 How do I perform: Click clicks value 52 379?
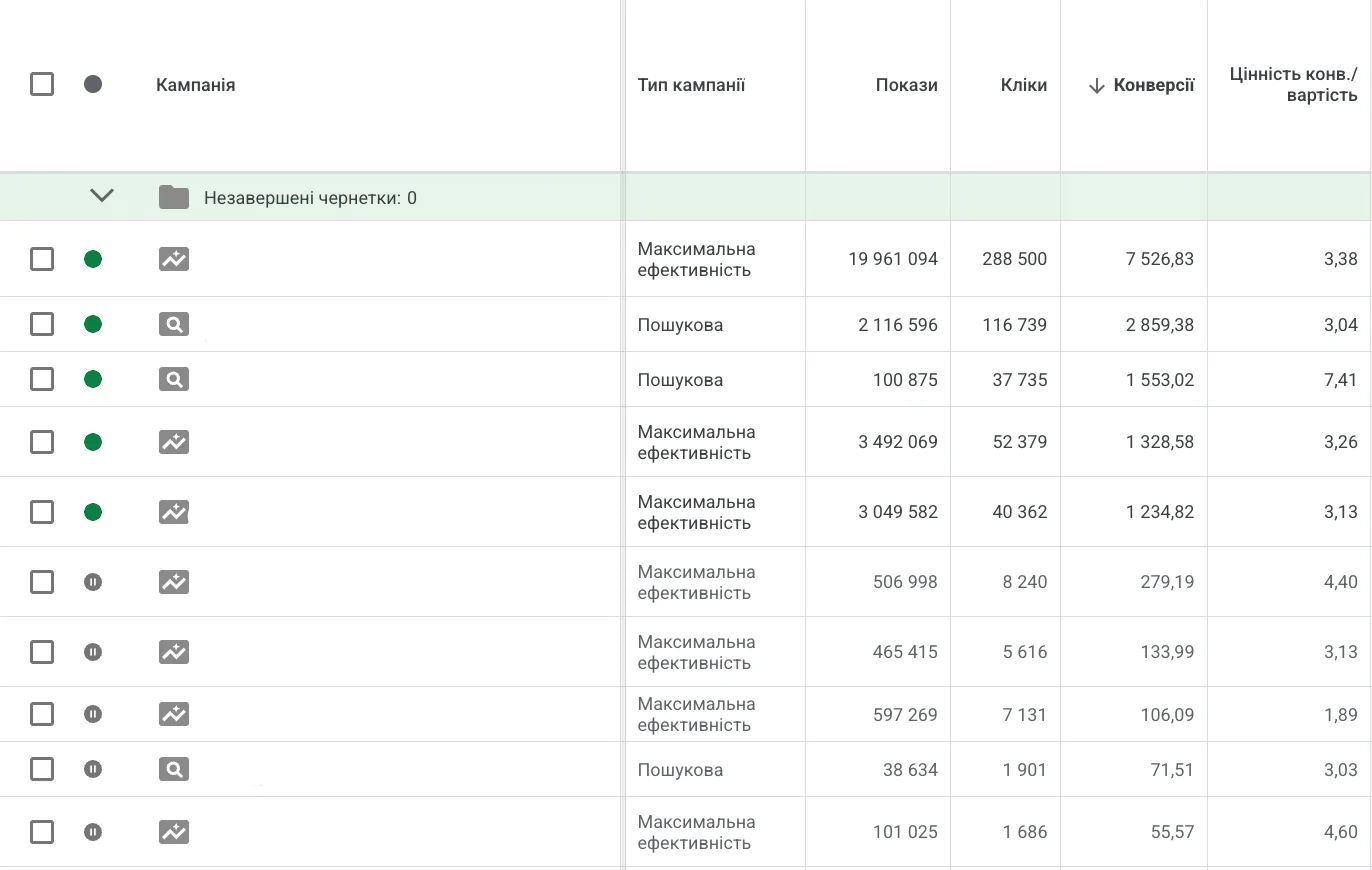click(x=1020, y=442)
